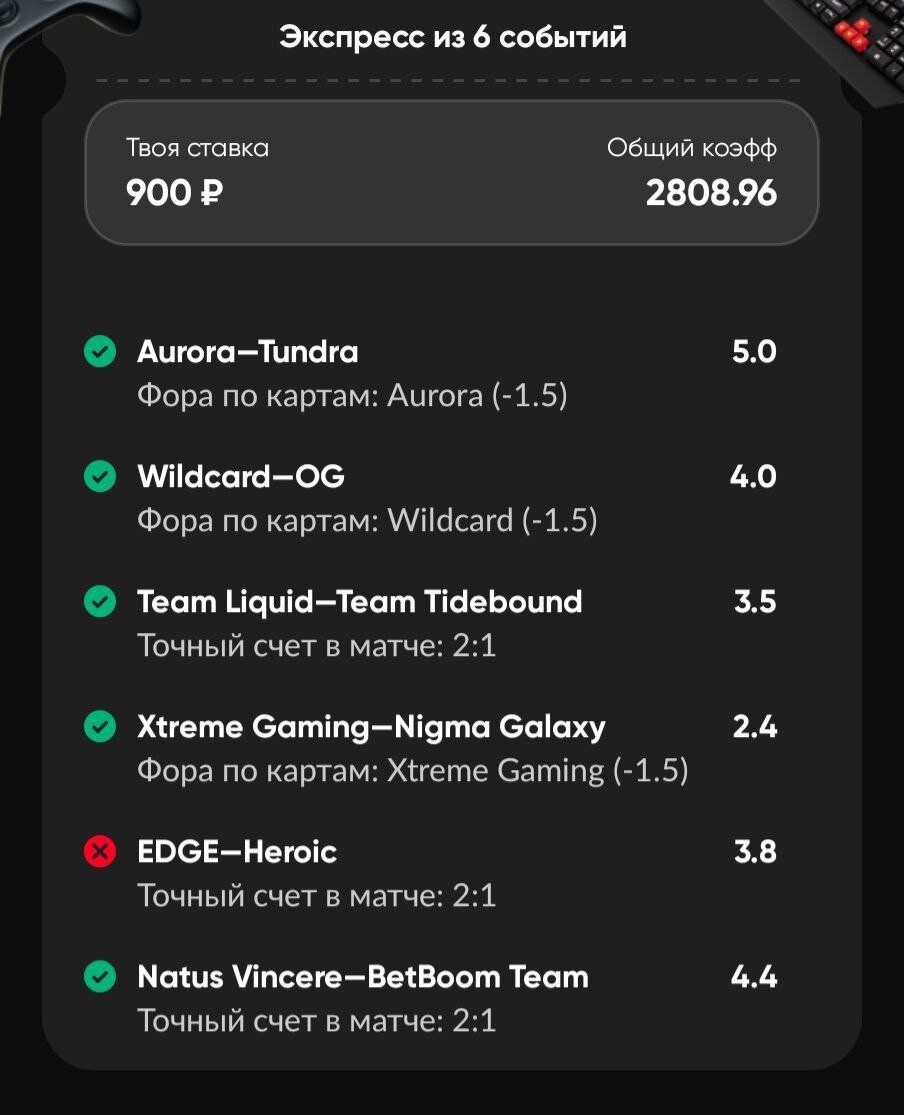The width and height of the screenshot is (904, 1115).
Task: Open the Wildcard—OG match title
Action: click(x=241, y=477)
